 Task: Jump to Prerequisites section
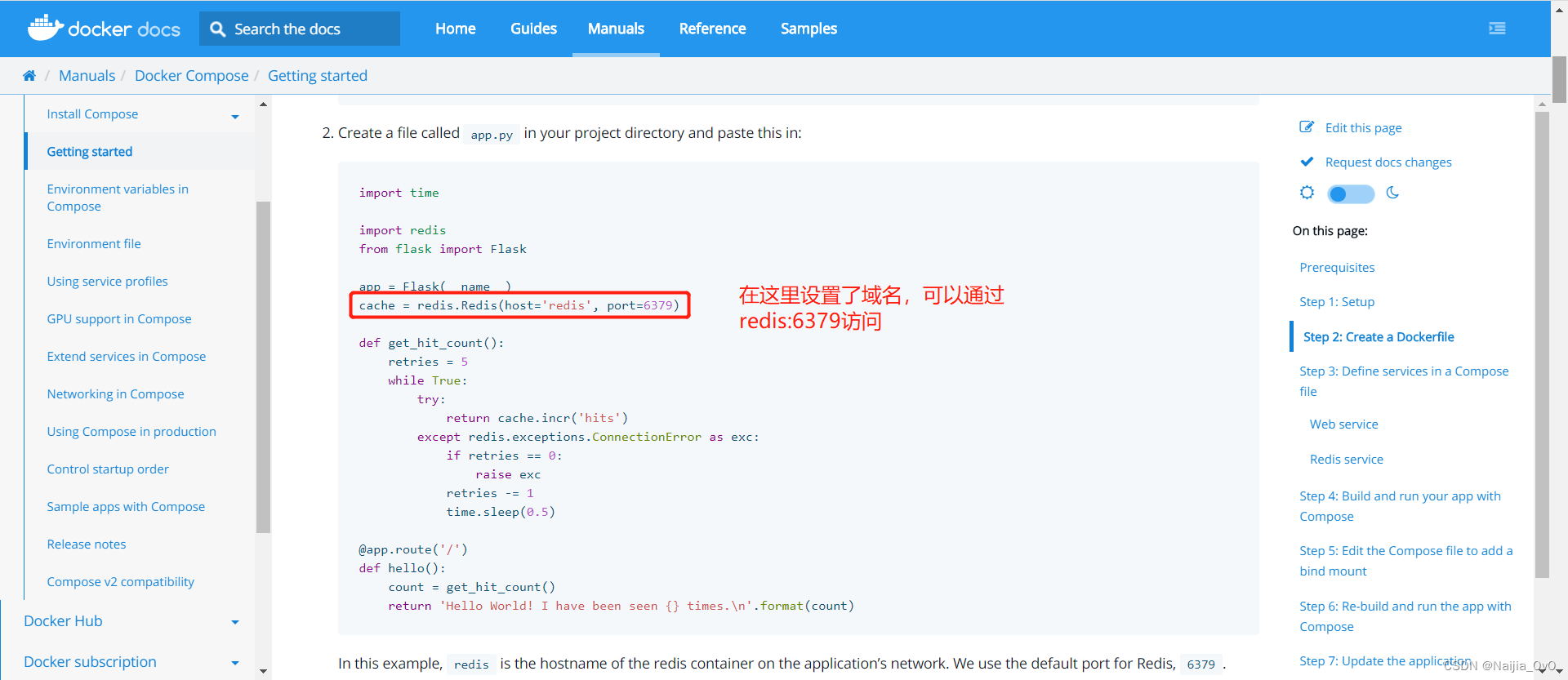(x=1337, y=268)
